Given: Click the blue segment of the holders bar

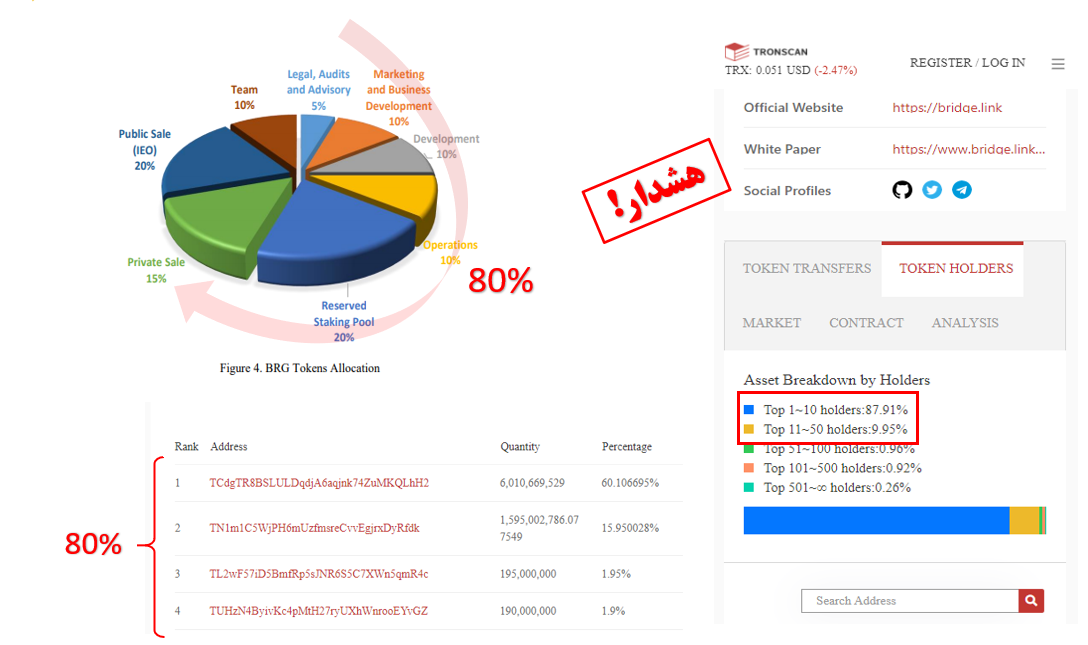Looking at the screenshot, I should tap(876, 520).
